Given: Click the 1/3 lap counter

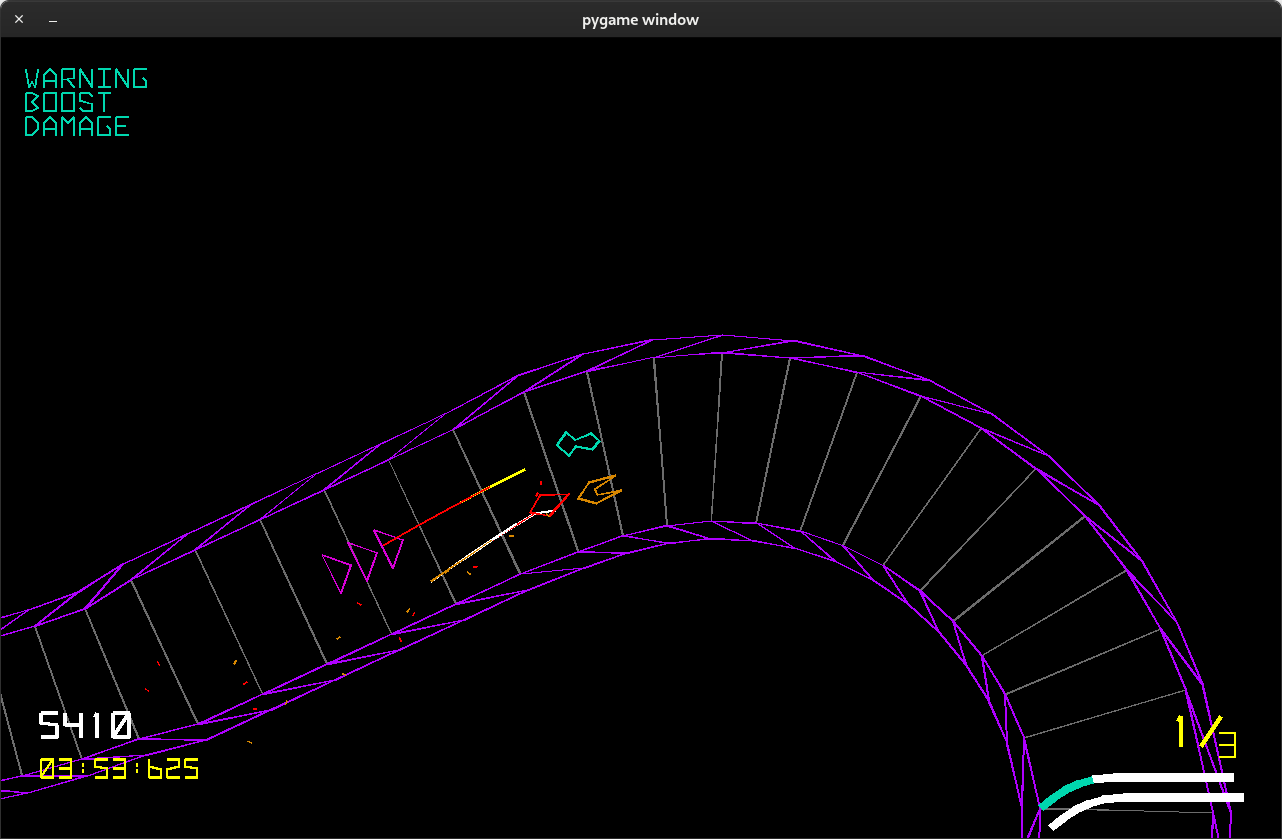Looking at the screenshot, I should tap(1206, 737).
